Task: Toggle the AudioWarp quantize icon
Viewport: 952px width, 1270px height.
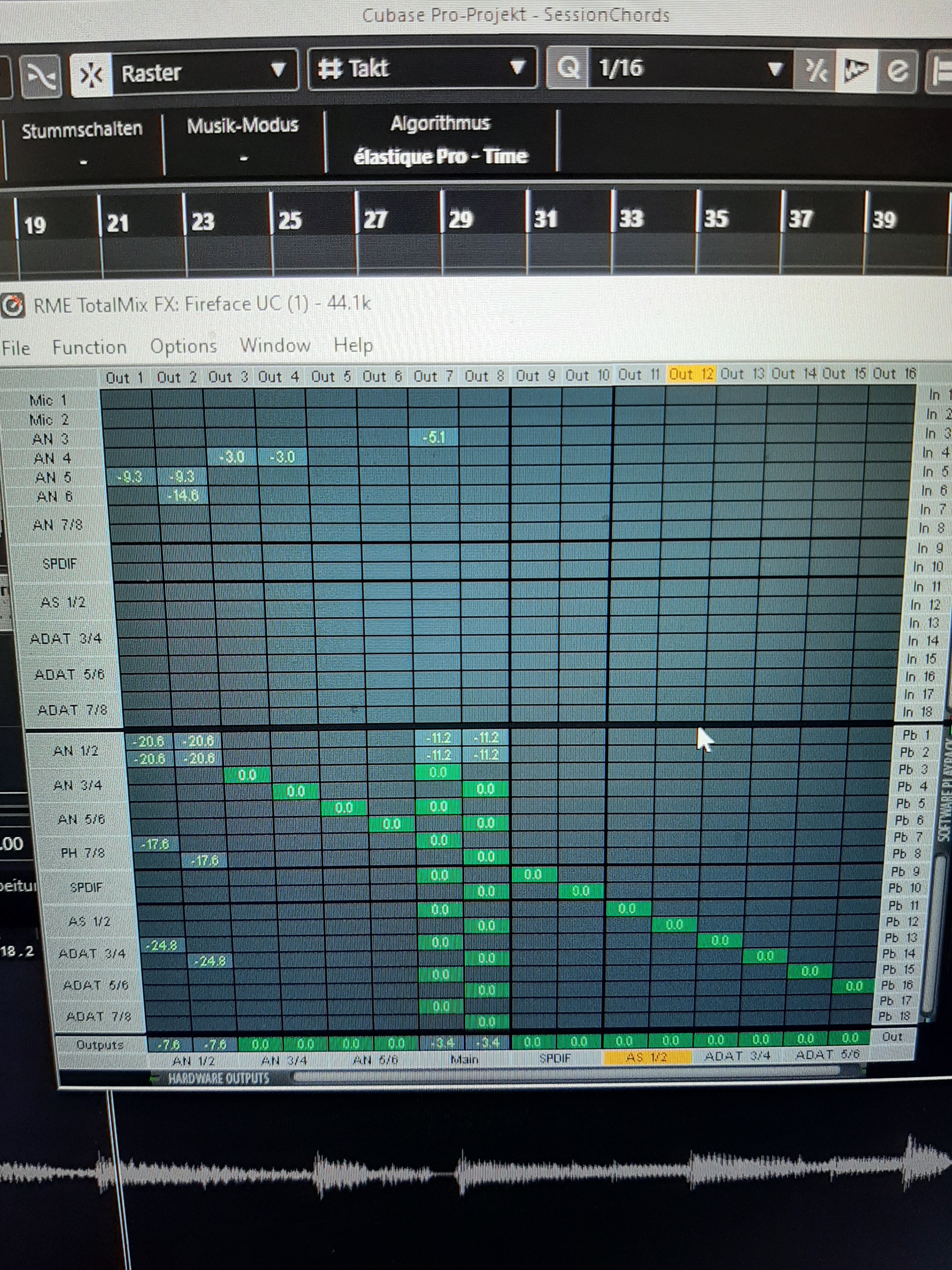Action: point(856,71)
